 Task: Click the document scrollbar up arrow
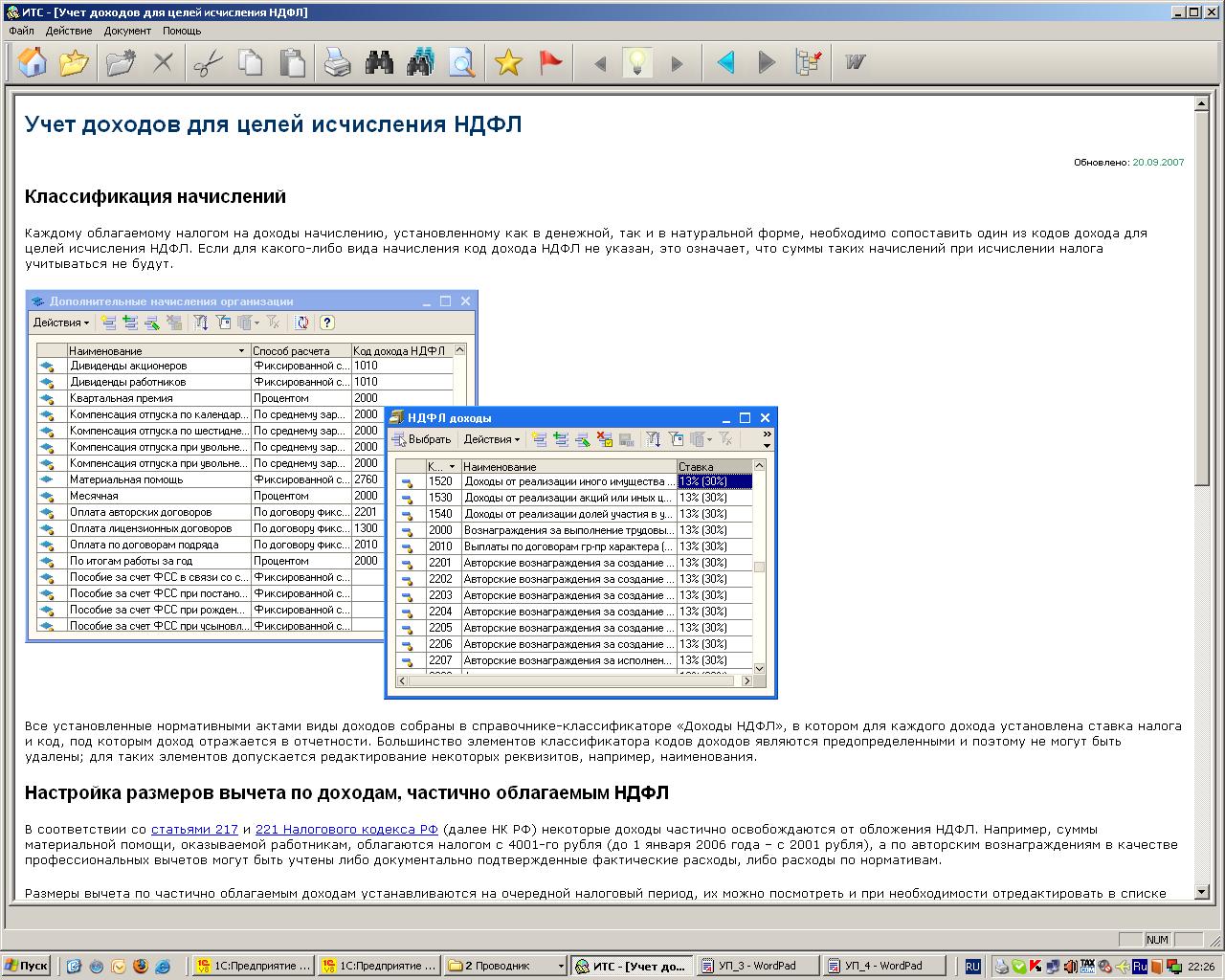pos(1202,103)
